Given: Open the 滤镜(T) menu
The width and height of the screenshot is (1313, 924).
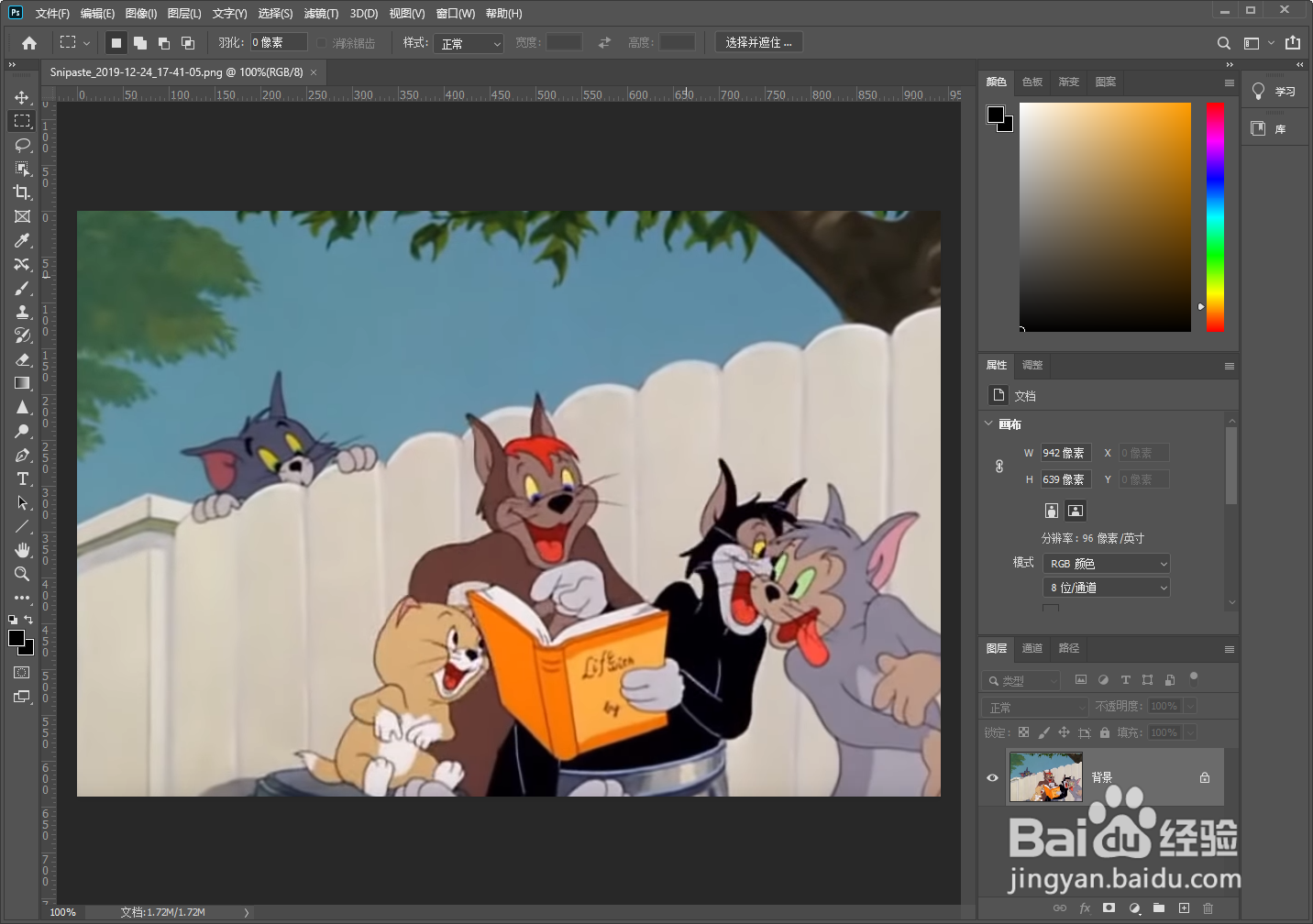Looking at the screenshot, I should pyautogui.click(x=321, y=13).
